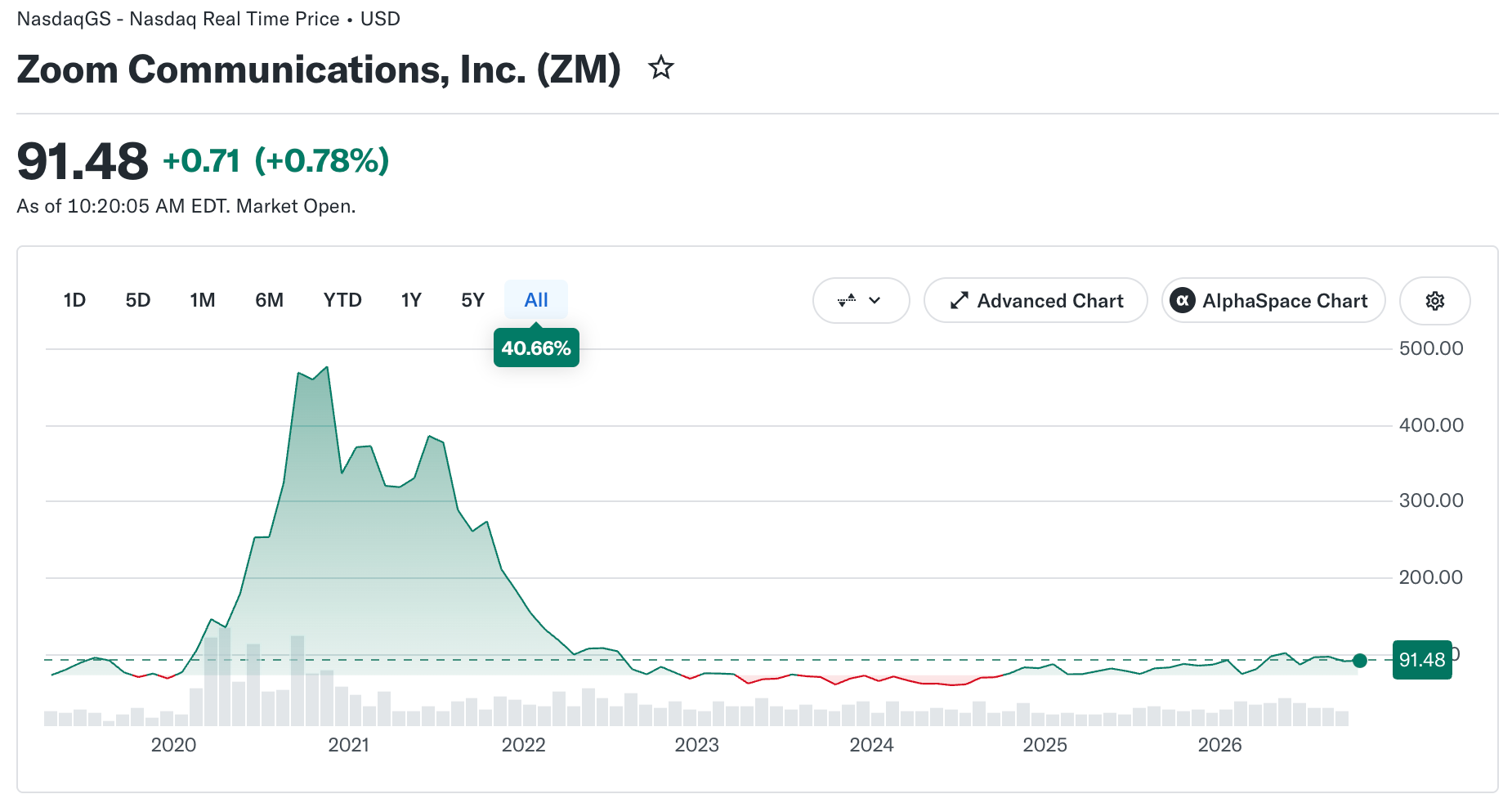Click the +0.71 (+0.78%) price change
The image size is (1512, 803).
click(276, 161)
